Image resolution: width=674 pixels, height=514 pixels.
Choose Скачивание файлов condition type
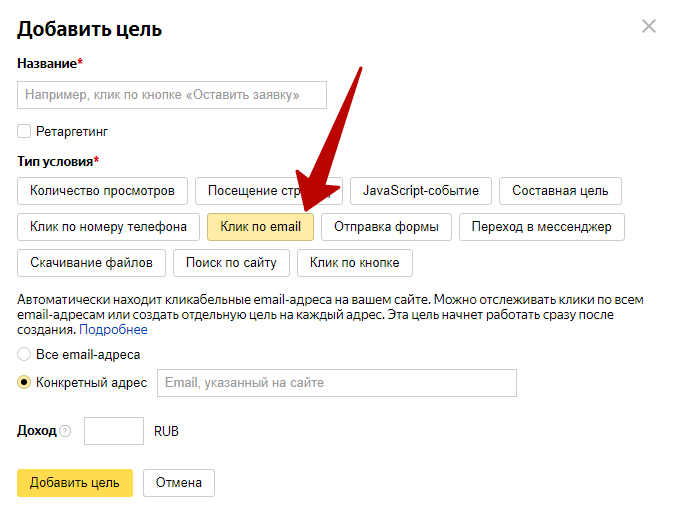tap(91, 263)
